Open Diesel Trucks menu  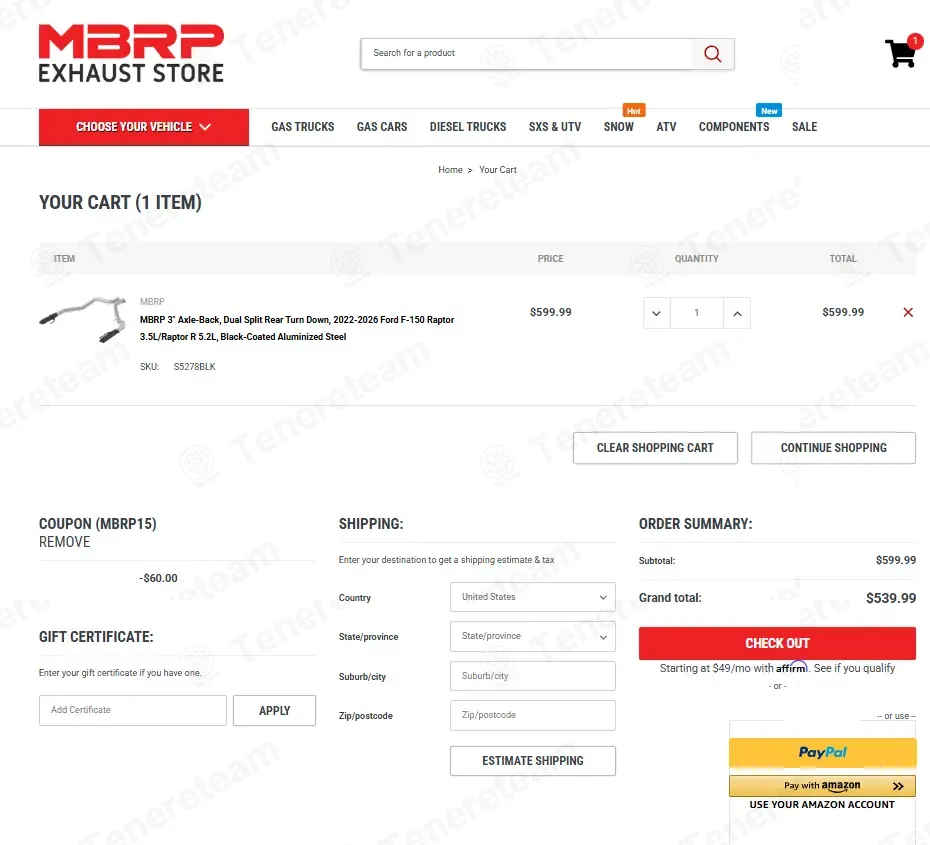[x=468, y=127]
